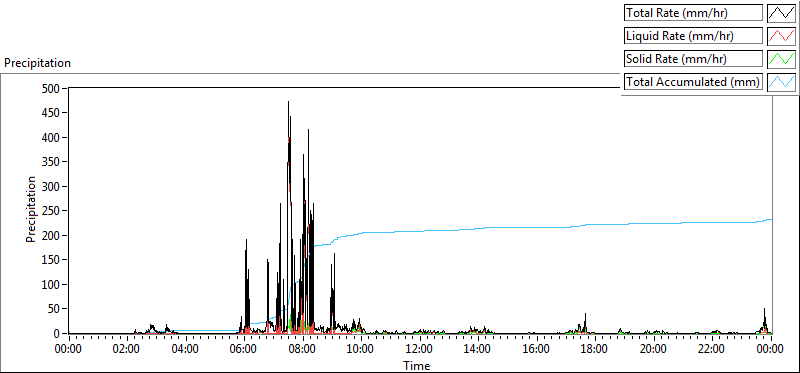Click the 250 value on the Y axis
The width and height of the screenshot is (800, 373).
(x=51, y=211)
